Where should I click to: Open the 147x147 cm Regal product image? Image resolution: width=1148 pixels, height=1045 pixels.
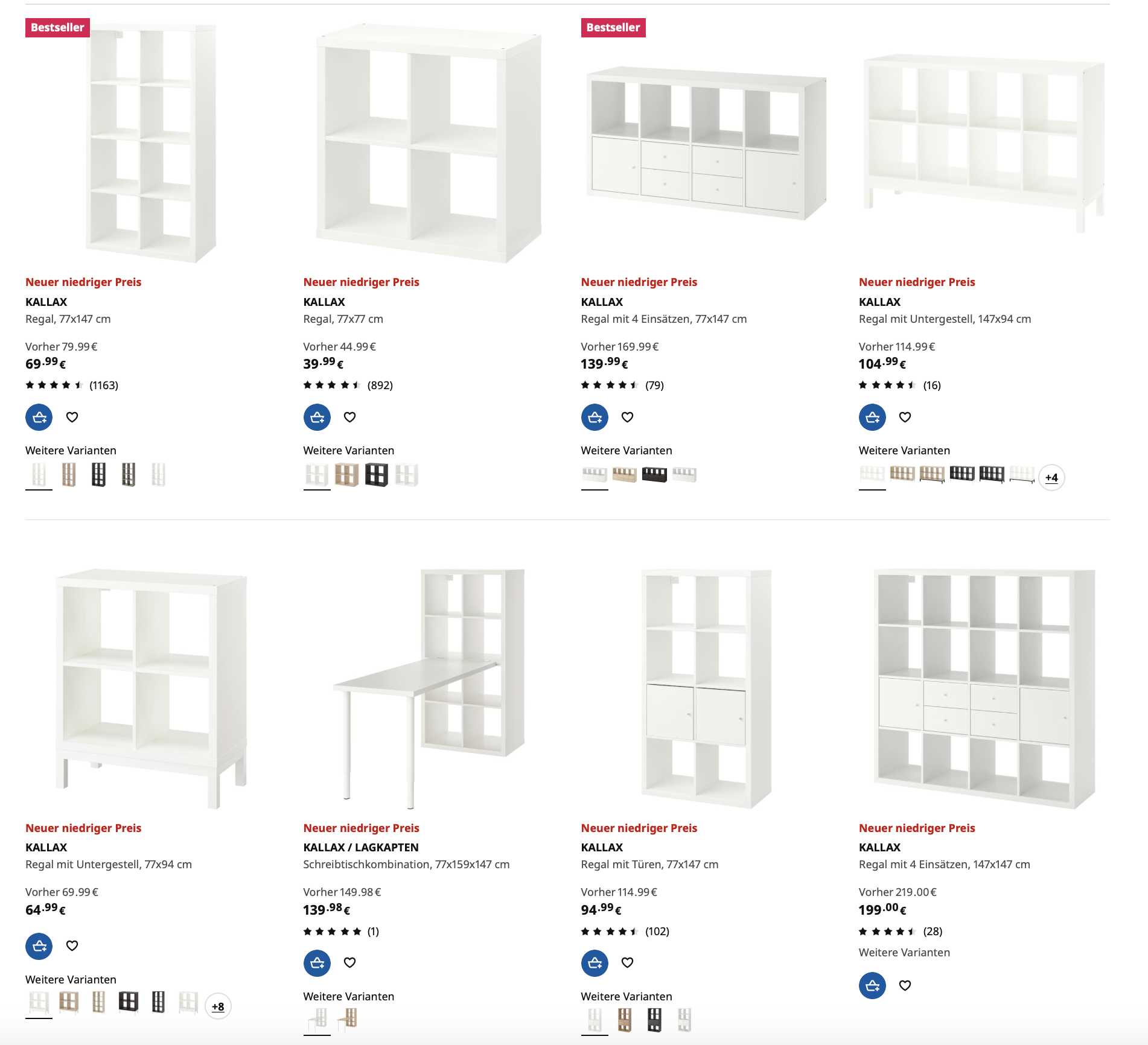coord(984,688)
